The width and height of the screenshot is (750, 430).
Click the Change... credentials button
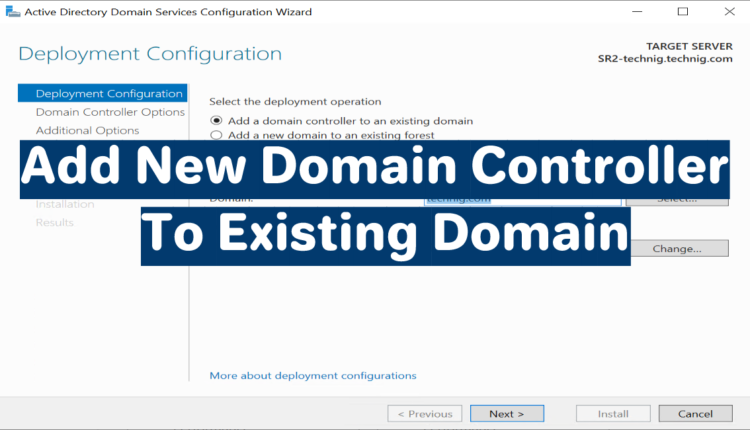(x=676, y=248)
